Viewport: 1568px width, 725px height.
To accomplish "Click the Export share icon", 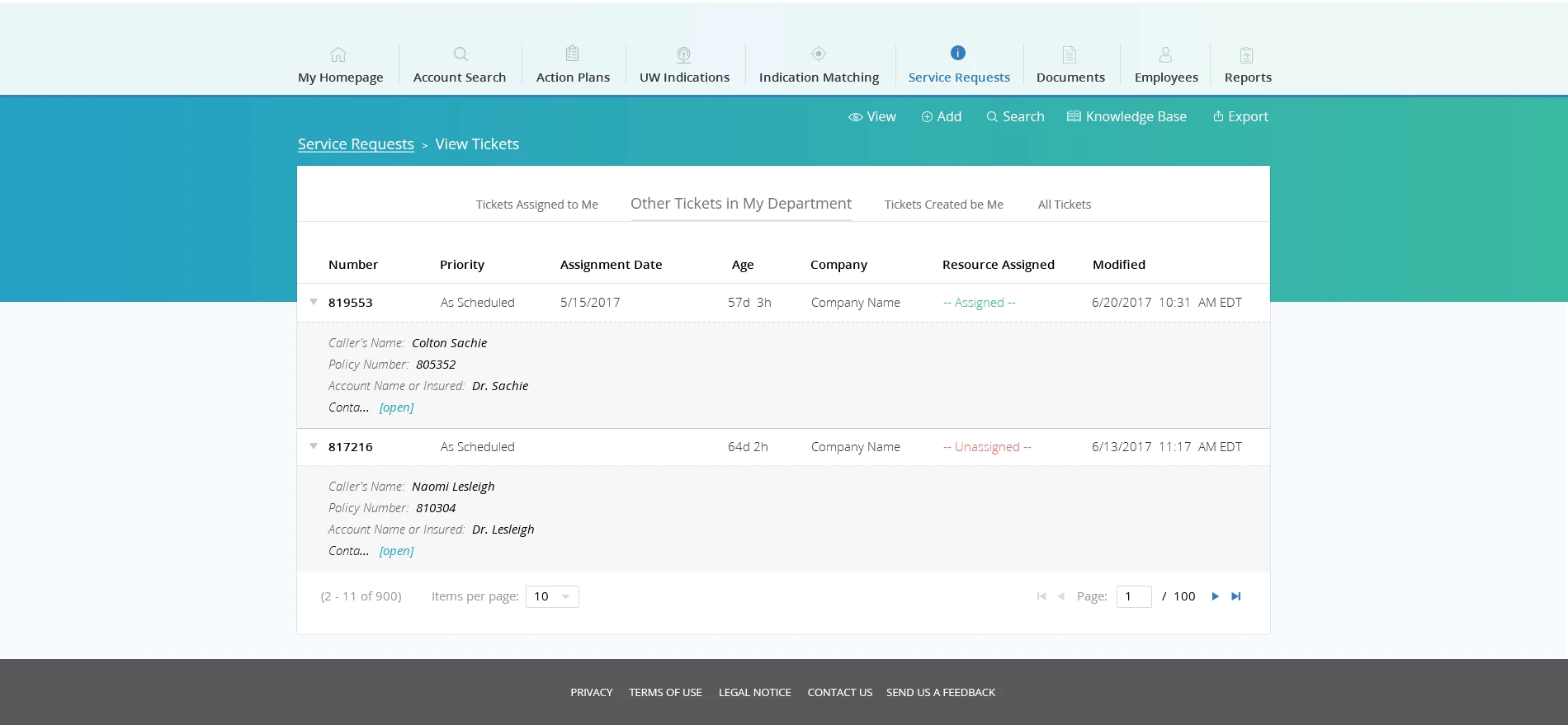I will coord(1218,116).
